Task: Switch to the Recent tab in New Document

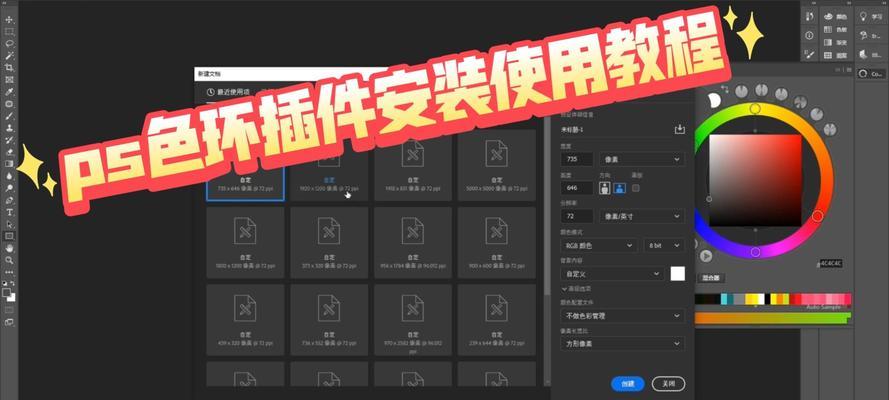Action: click(x=228, y=92)
